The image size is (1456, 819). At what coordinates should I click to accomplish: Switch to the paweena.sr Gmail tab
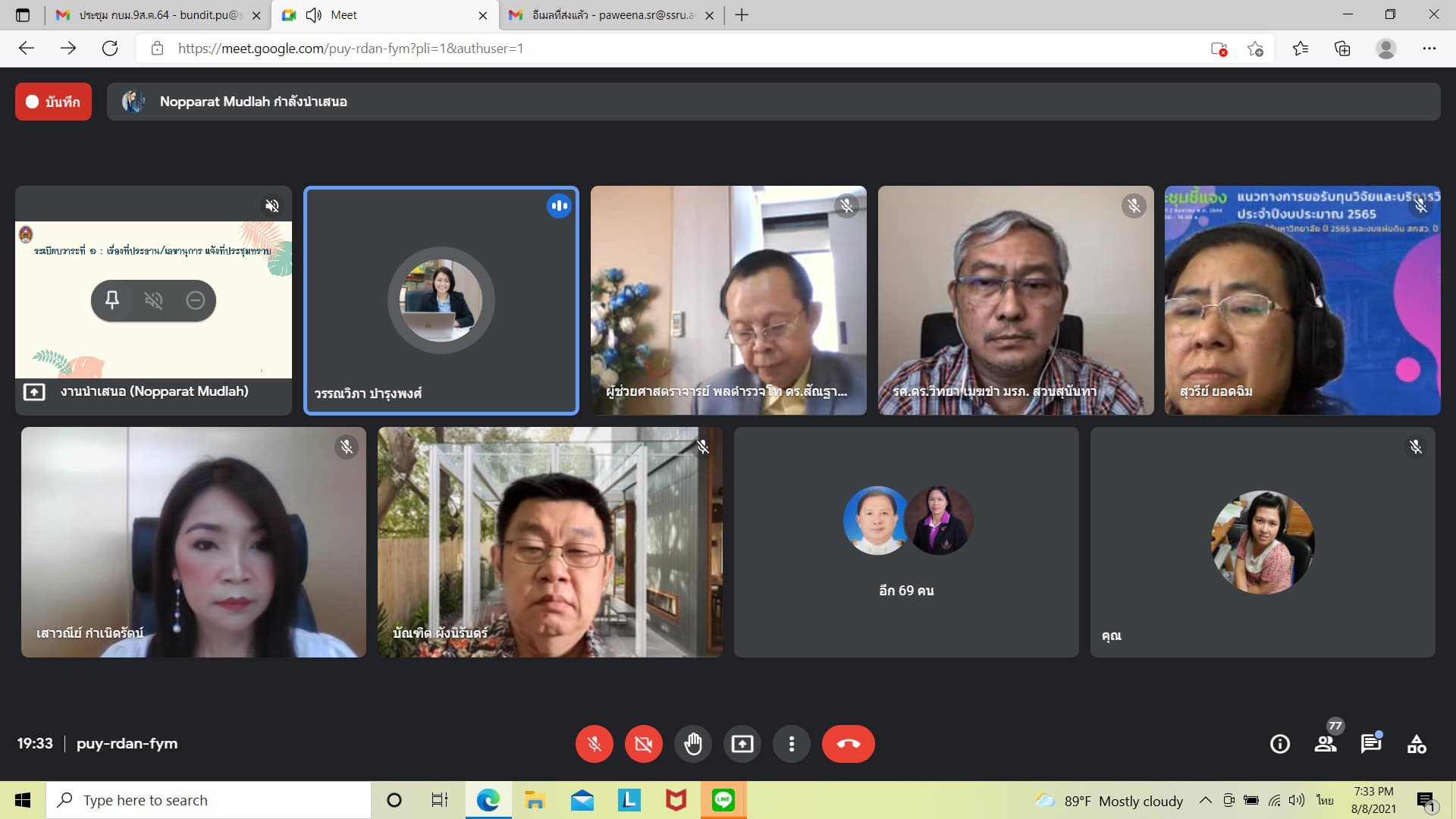611,15
